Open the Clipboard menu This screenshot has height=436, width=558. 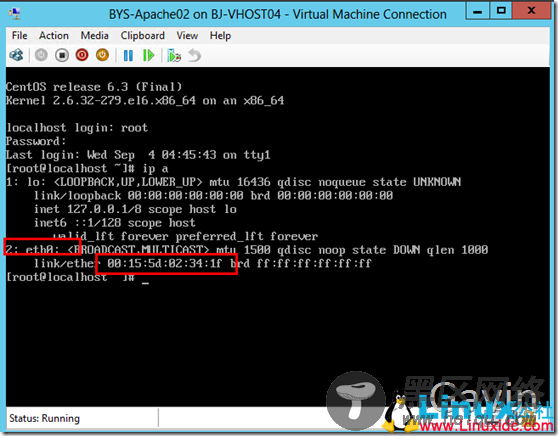pyautogui.click(x=142, y=36)
